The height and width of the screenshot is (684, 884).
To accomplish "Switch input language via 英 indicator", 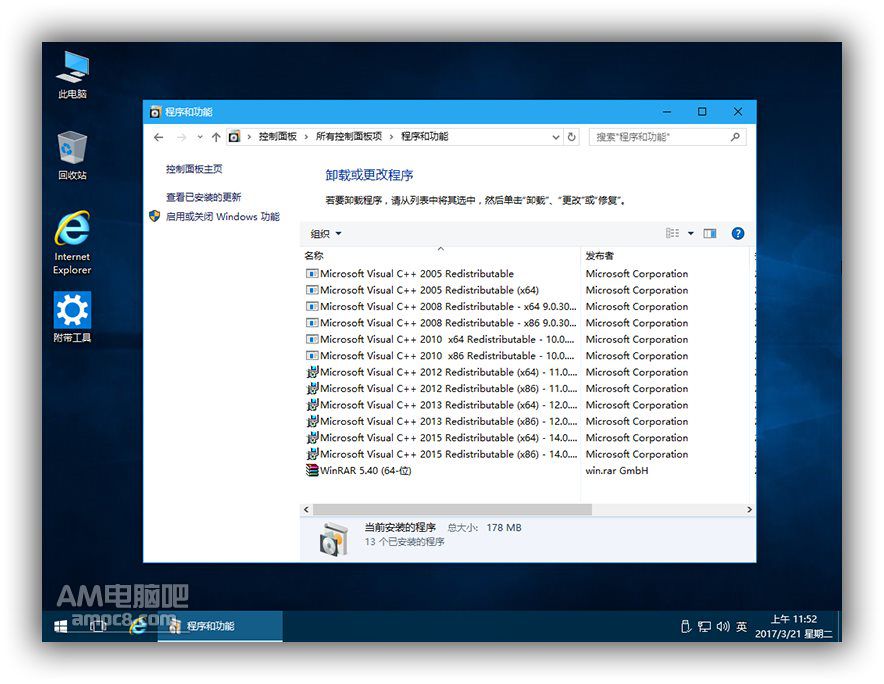I will pos(741,626).
